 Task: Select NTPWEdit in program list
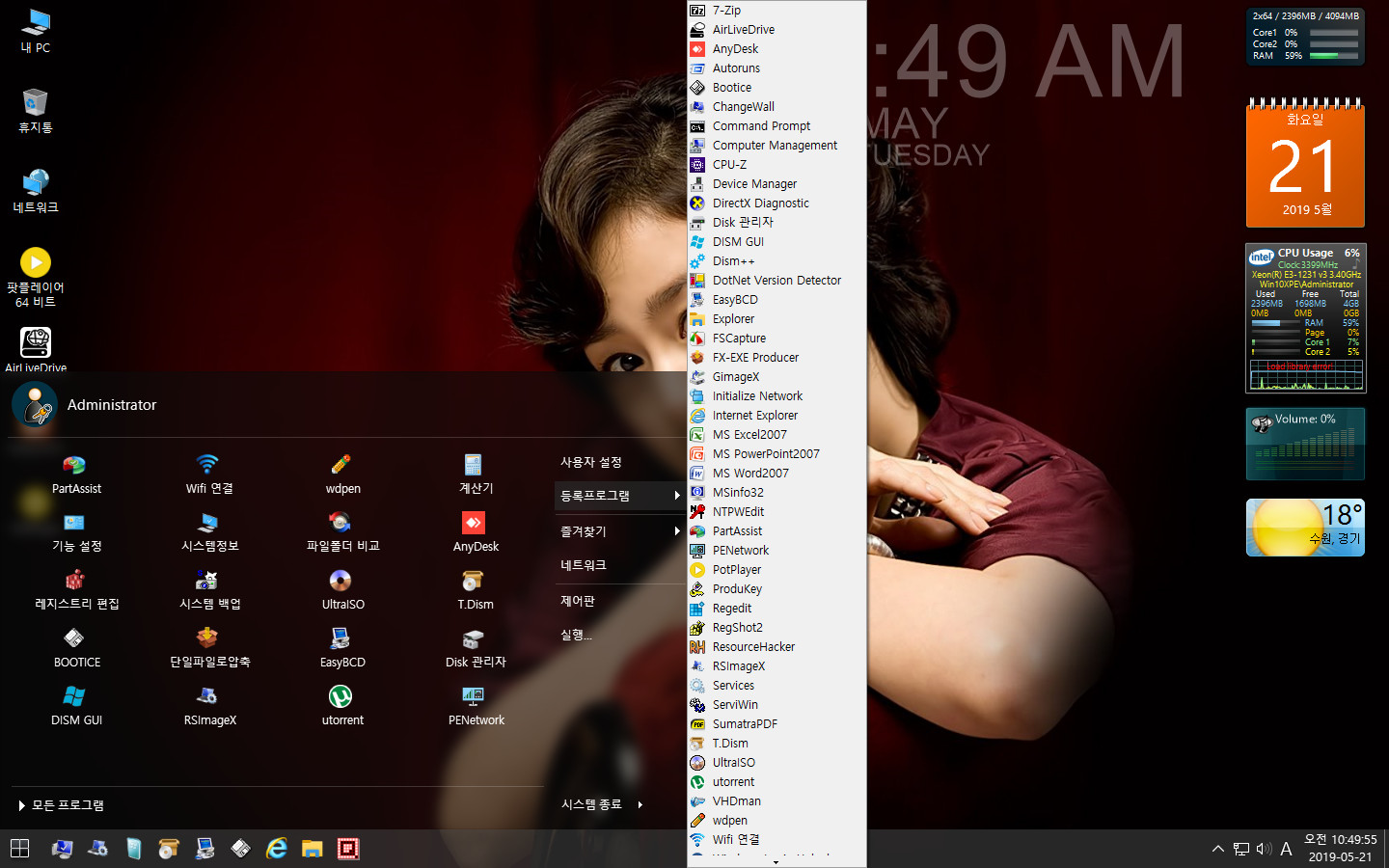click(776, 512)
